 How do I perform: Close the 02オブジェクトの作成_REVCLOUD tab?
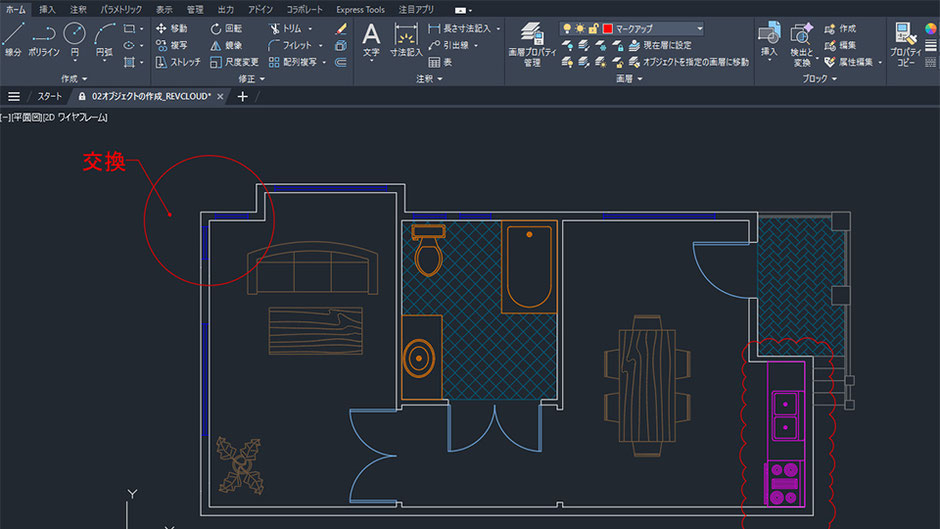tap(220, 96)
